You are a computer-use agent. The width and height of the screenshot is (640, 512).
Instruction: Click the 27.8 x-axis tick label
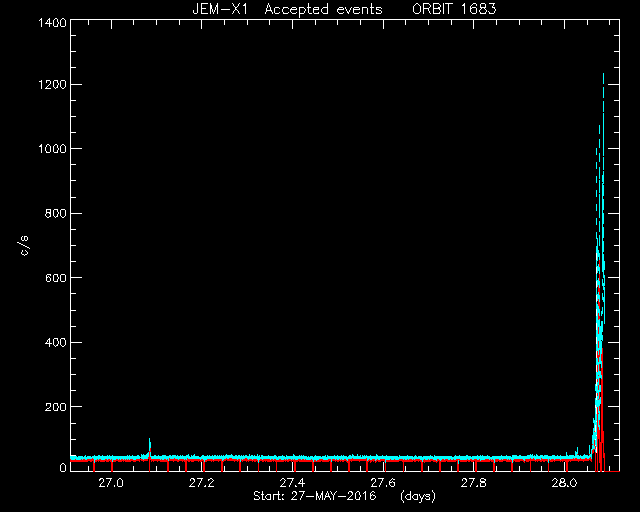tap(473, 483)
